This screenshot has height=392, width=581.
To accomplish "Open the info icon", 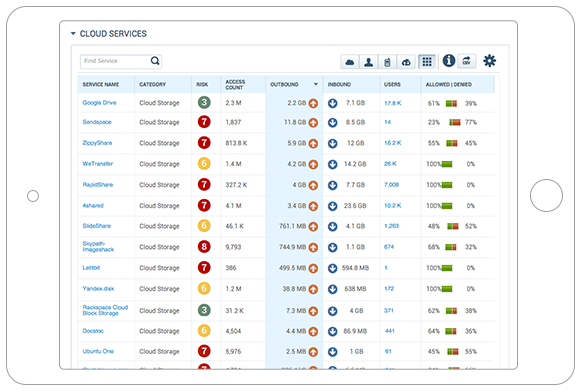I will click(449, 60).
